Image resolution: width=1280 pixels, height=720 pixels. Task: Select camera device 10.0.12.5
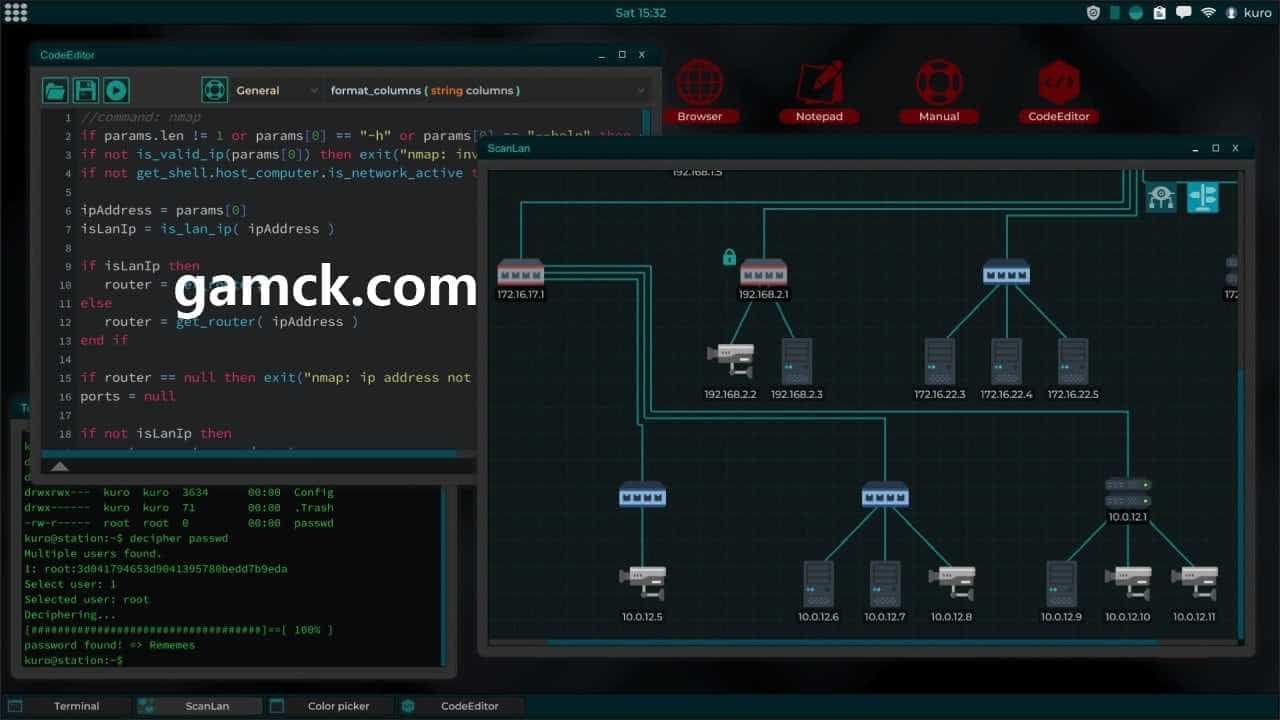click(x=642, y=582)
